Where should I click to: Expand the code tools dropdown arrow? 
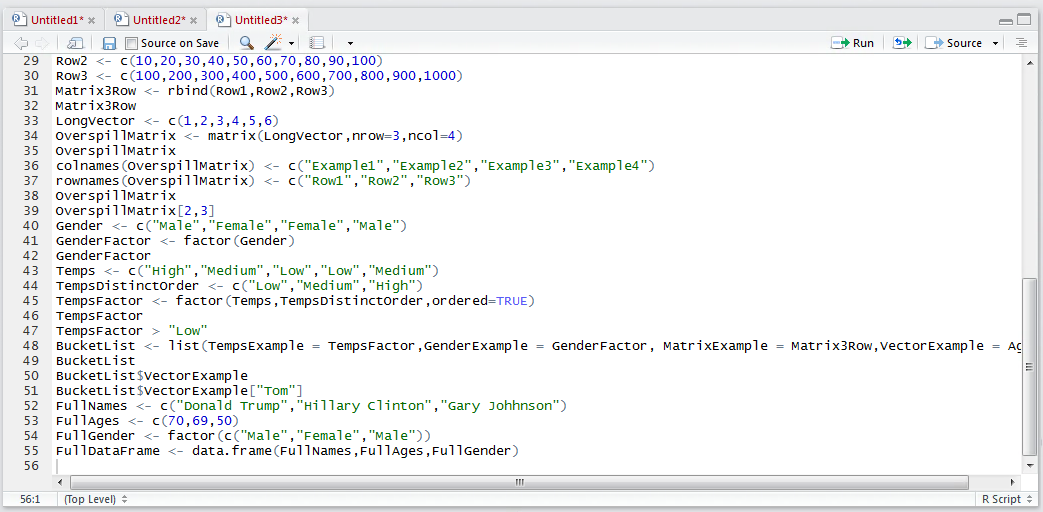click(291, 44)
